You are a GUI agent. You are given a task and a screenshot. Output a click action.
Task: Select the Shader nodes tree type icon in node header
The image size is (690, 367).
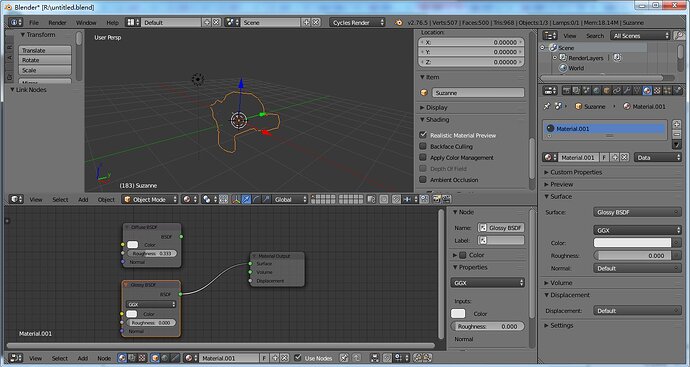pyautogui.click(x=122, y=358)
